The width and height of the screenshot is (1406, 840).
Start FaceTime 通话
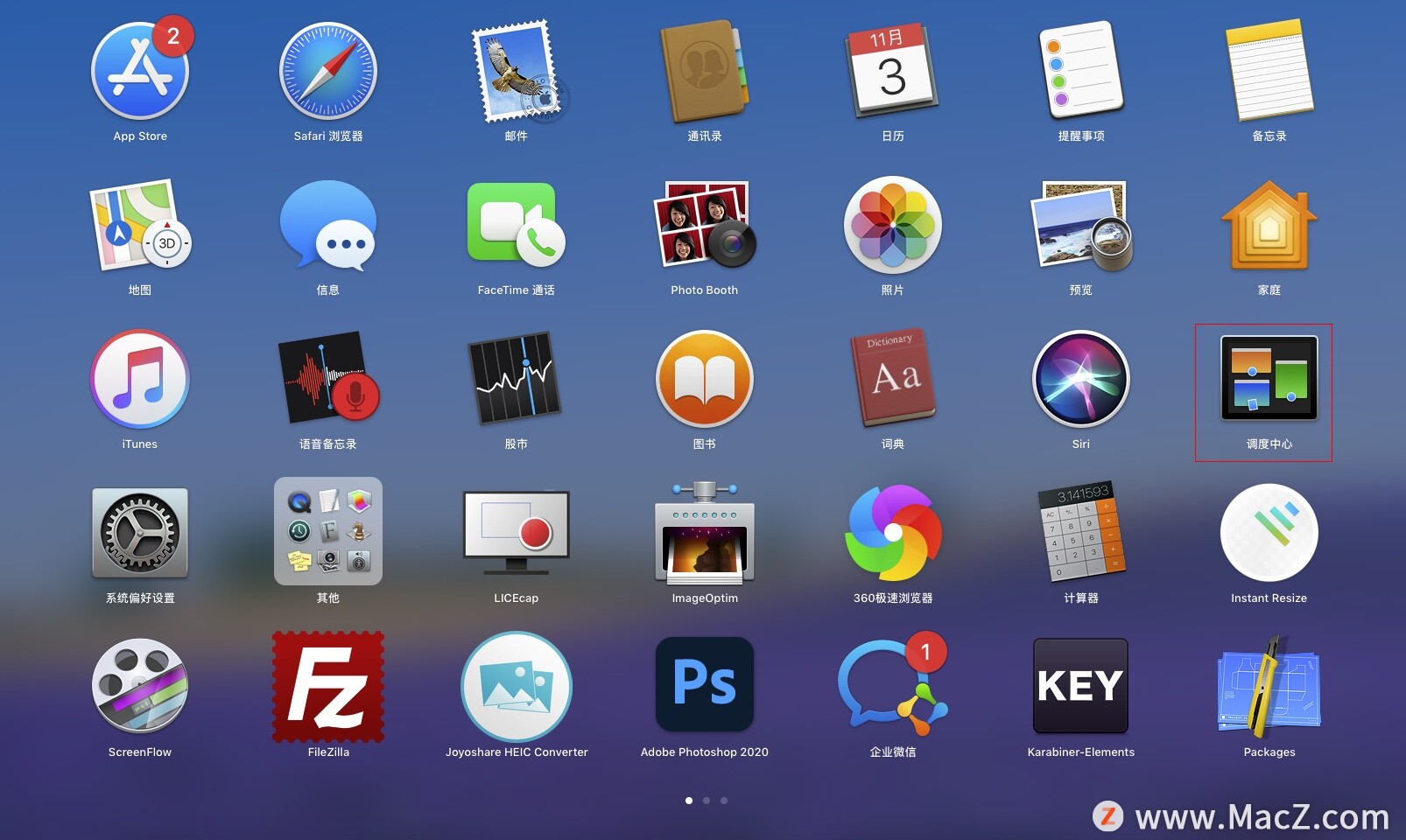[517, 225]
